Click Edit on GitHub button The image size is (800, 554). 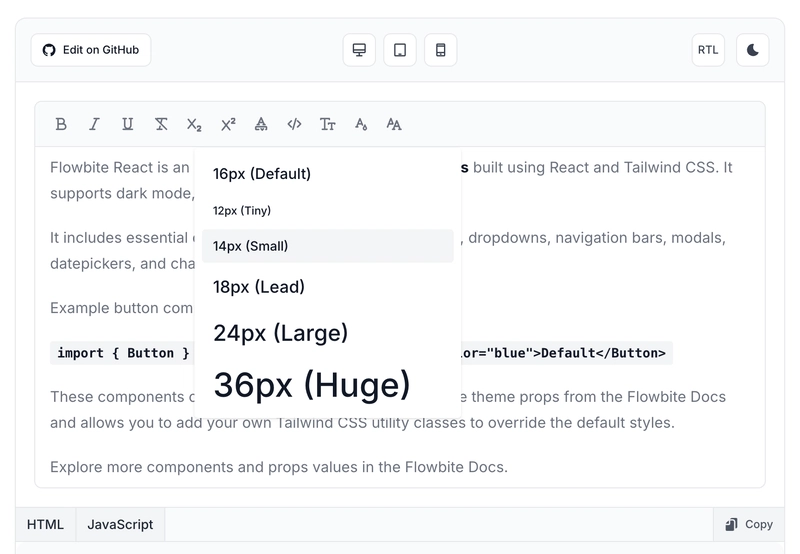pos(91,50)
